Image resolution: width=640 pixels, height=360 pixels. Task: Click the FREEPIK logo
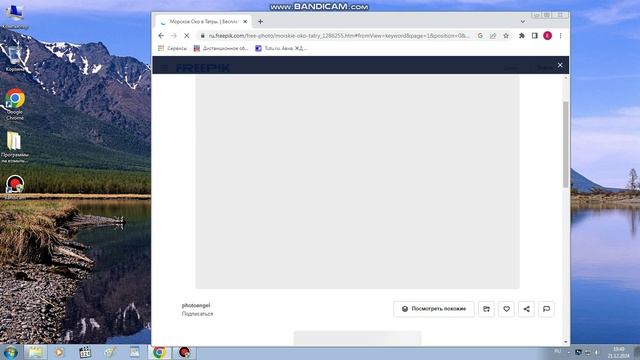tap(203, 68)
